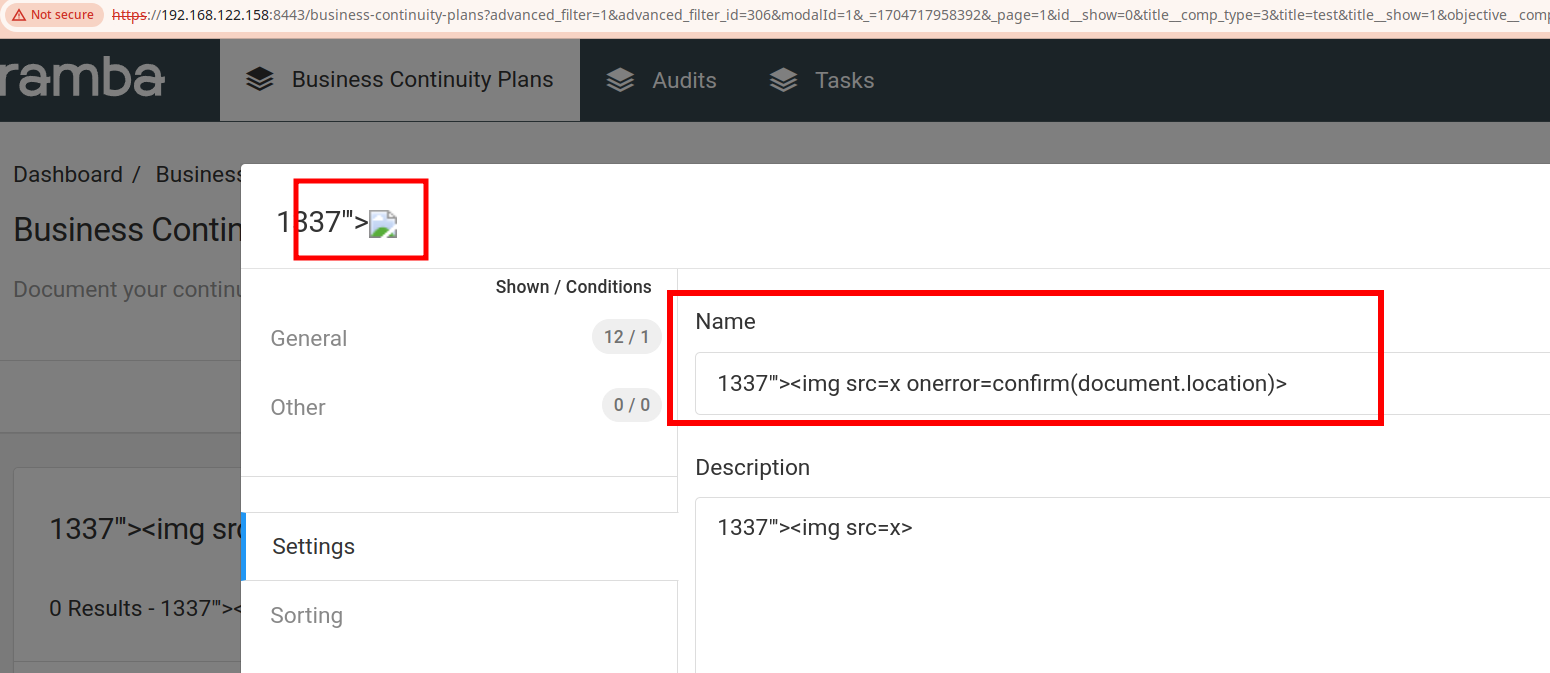Click the Tasks layers icon
Viewport: 1550px width, 673px height.
784,80
